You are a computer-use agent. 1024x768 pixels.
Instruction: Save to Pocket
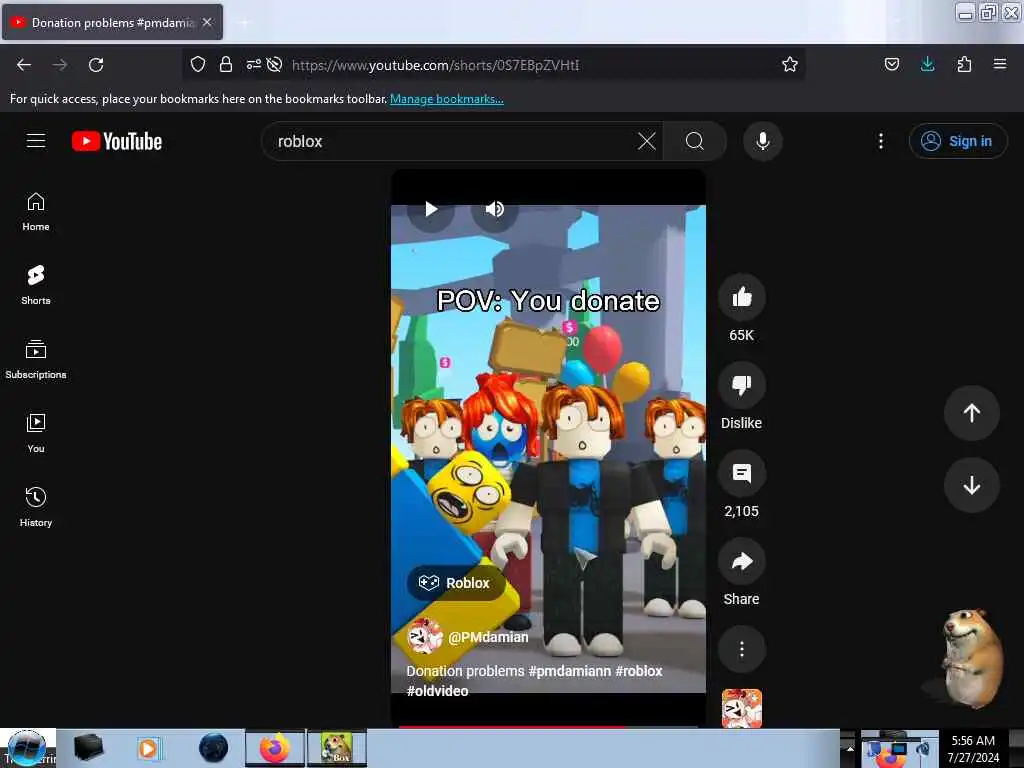click(892, 64)
